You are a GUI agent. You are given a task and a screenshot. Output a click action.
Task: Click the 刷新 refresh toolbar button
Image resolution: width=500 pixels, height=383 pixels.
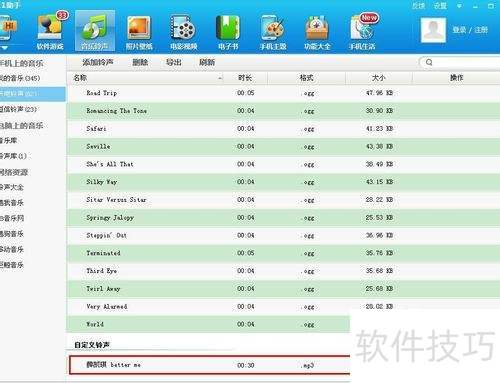click(207, 62)
